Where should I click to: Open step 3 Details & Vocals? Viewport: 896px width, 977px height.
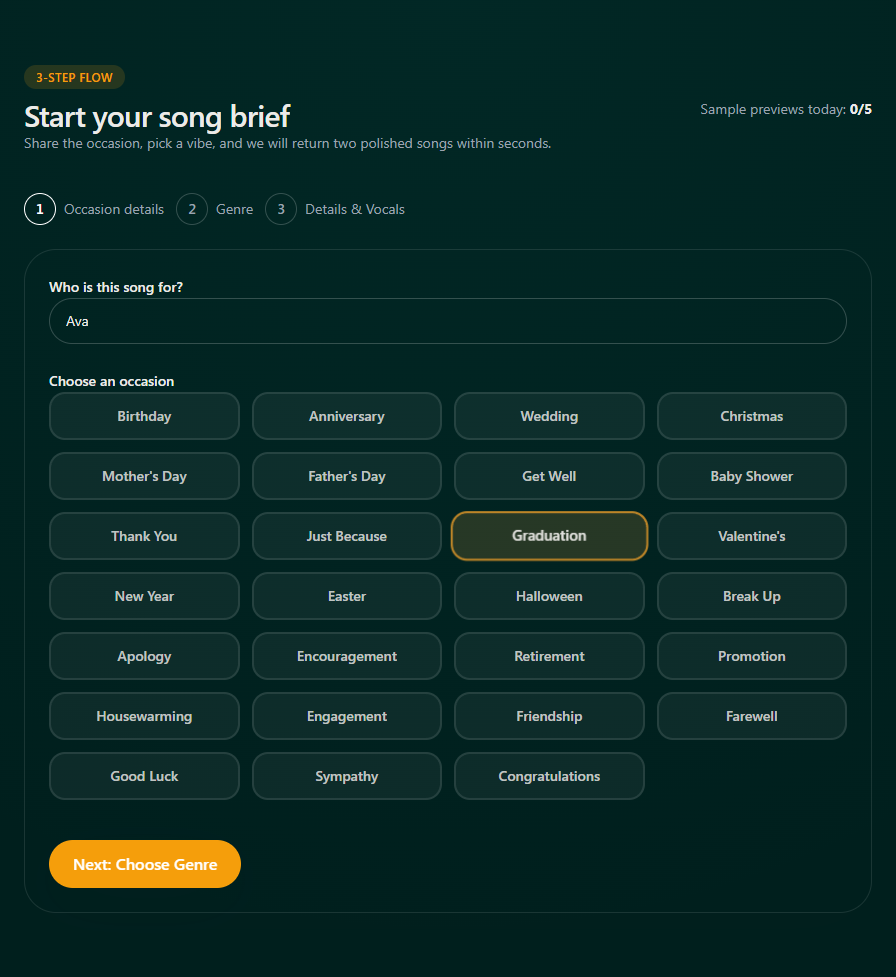point(335,209)
